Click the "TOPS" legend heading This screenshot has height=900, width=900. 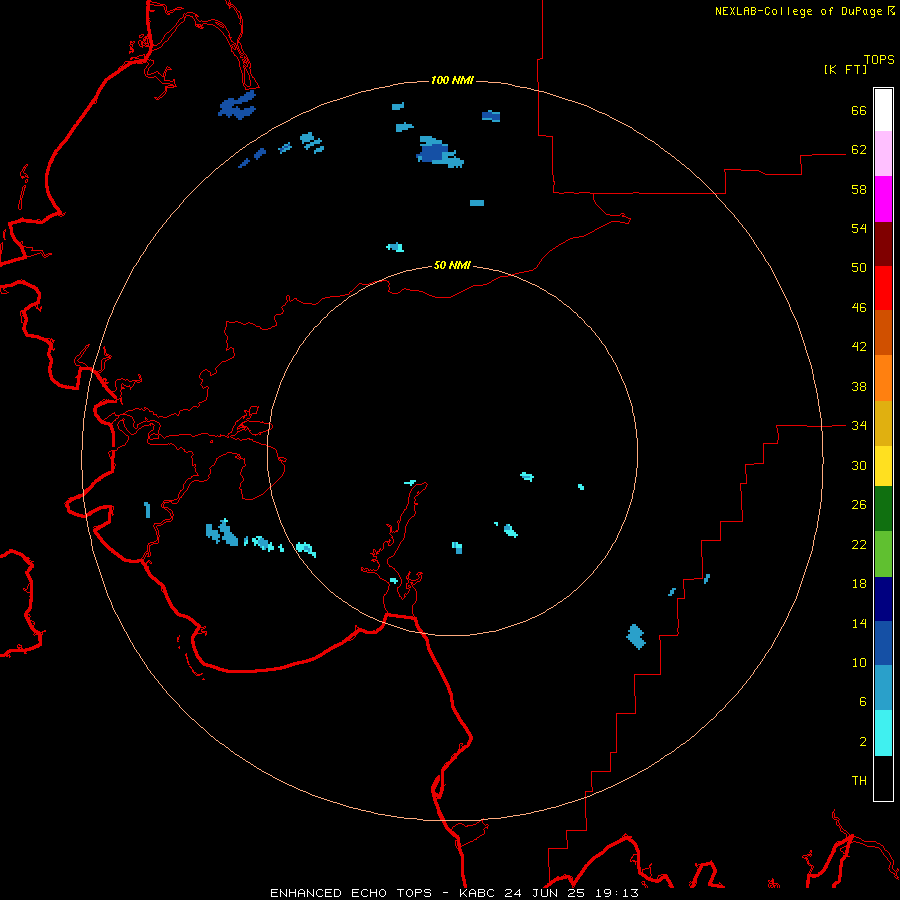coord(879,59)
